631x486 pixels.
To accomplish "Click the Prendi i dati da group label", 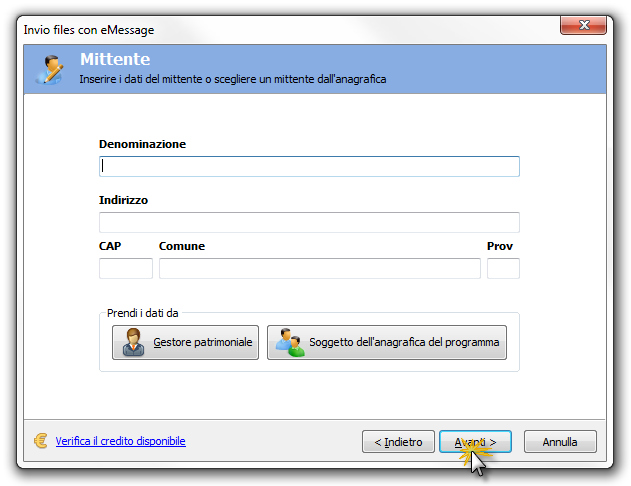I will [x=142, y=313].
